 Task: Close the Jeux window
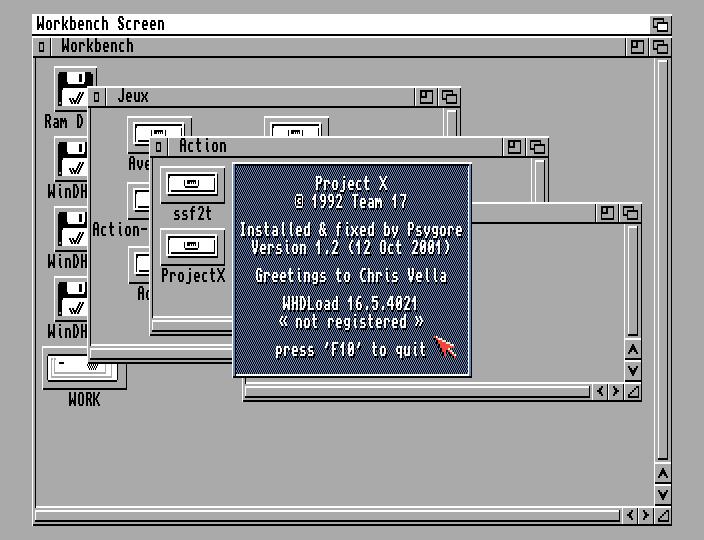tap(97, 97)
